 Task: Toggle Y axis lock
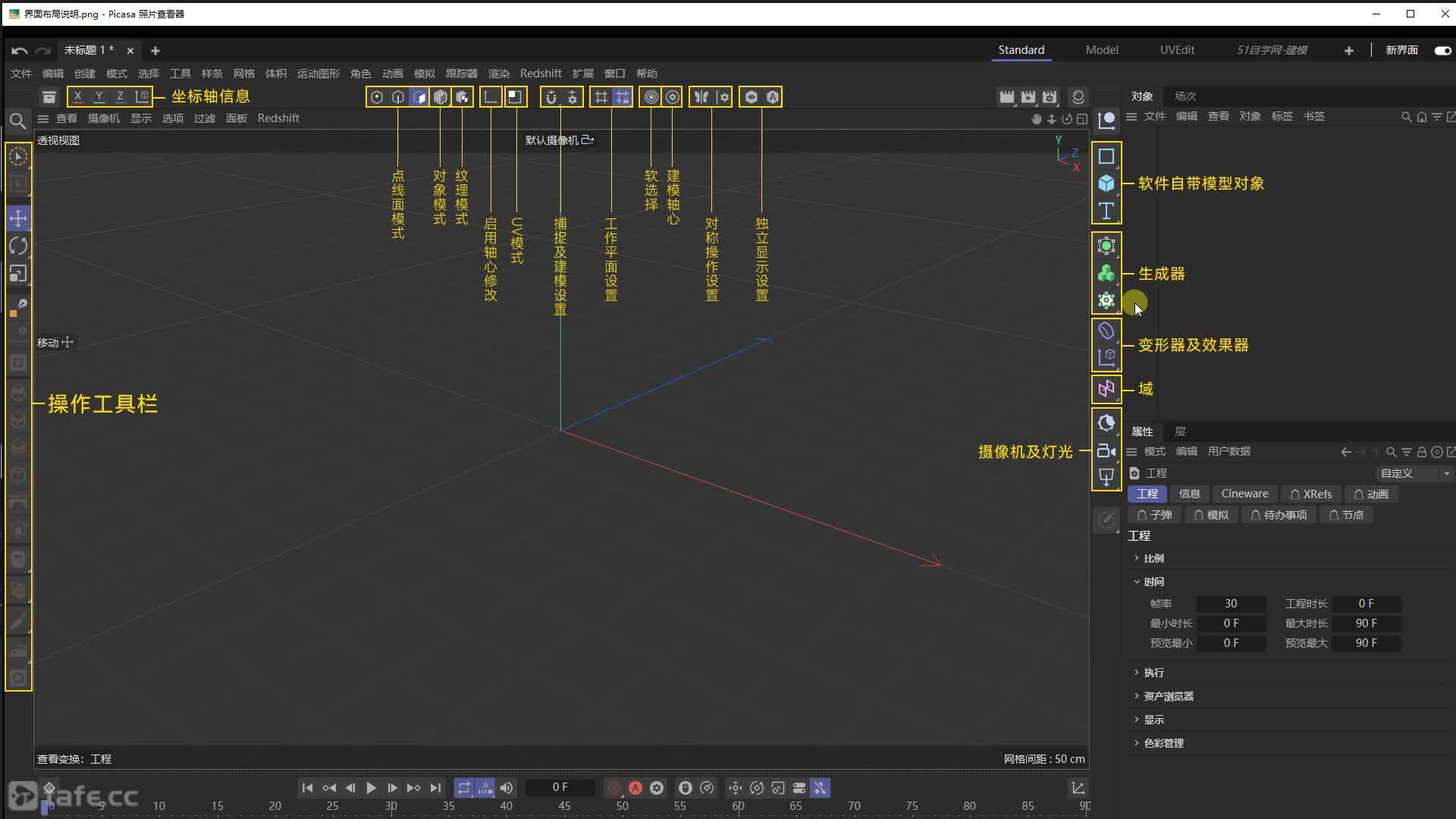pyautogui.click(x=99, y=96)
